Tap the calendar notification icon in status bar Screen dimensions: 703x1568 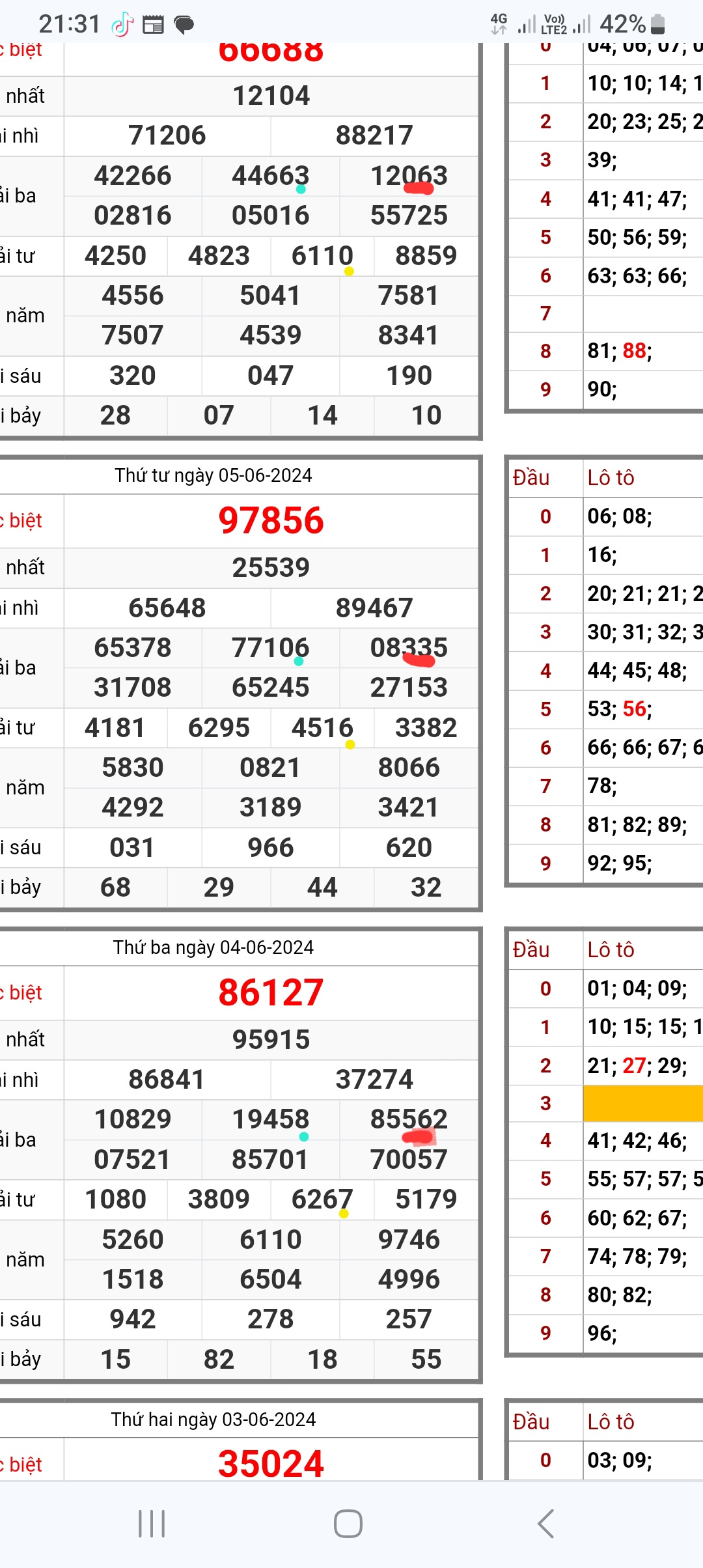point(153,25)
